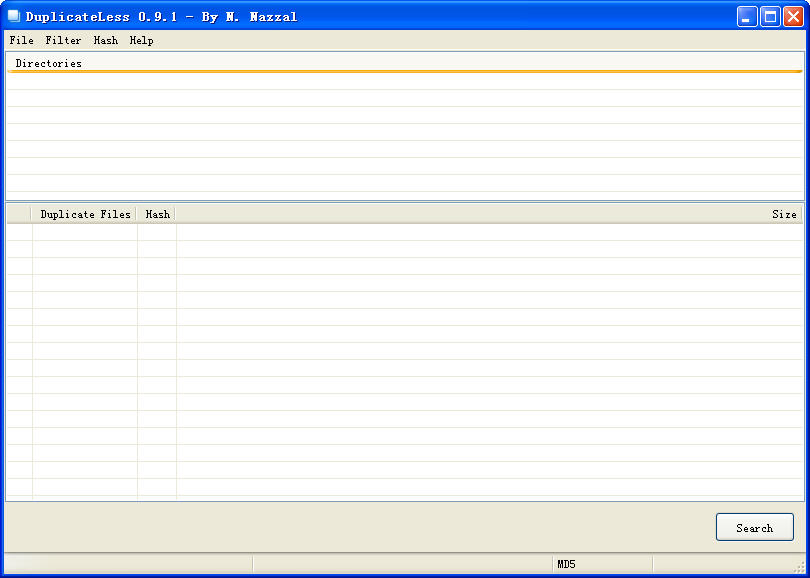
Task: Click the Search button
Action: click(x=754, y=527)
